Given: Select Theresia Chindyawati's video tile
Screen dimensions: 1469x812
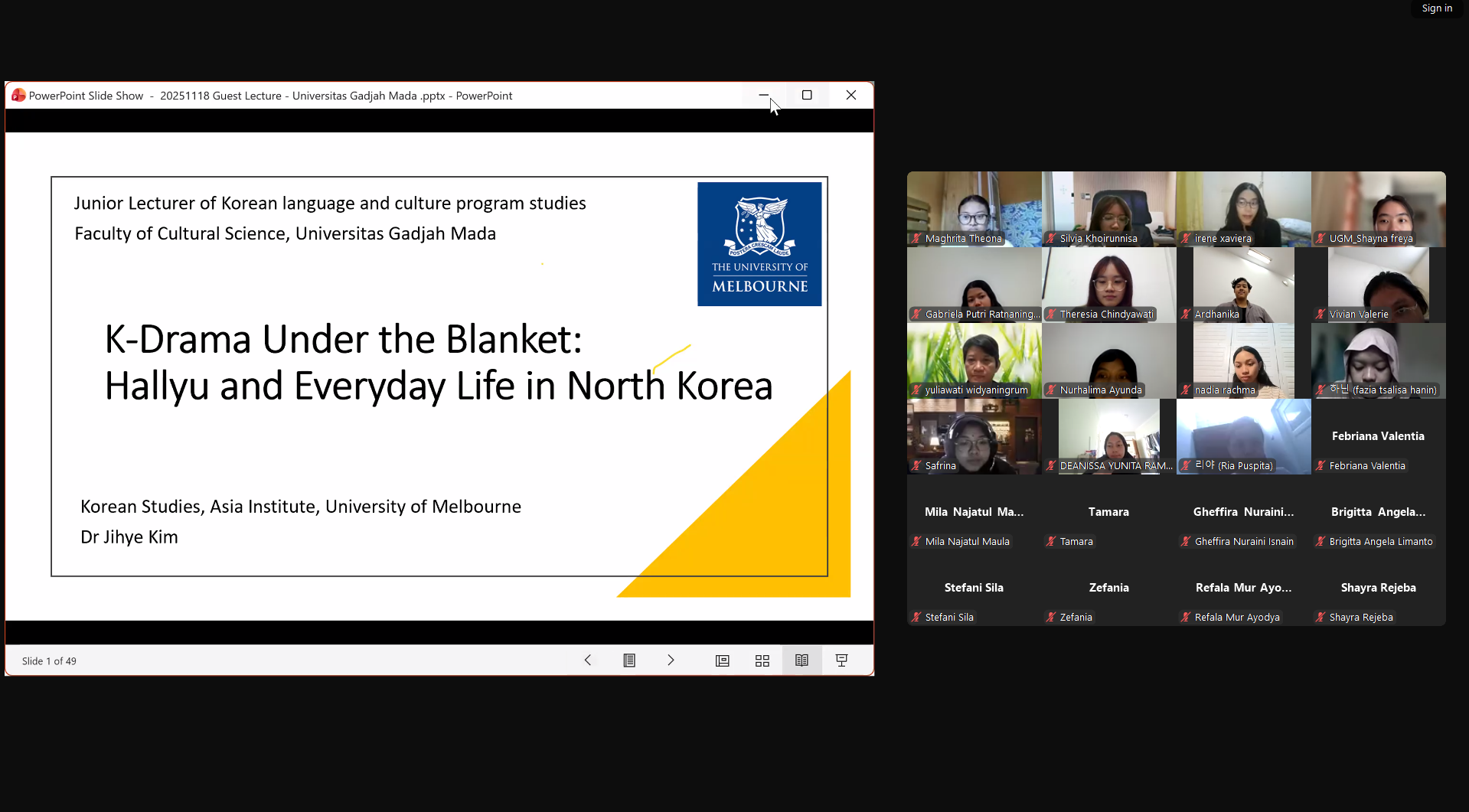Looking at the screenshot, I should tap(1108, 284).
